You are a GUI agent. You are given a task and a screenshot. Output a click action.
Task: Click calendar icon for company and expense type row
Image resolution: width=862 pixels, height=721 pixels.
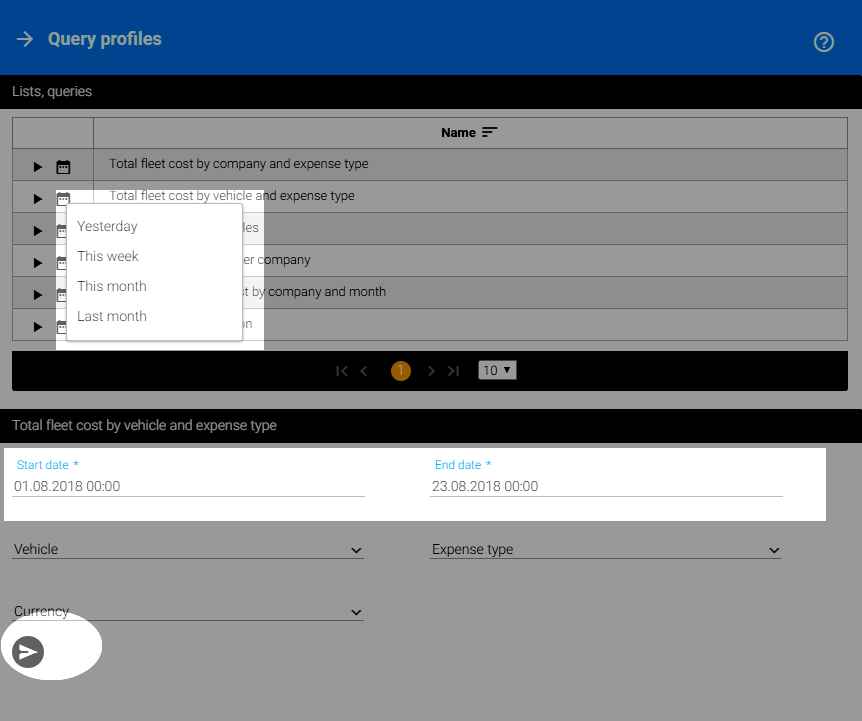tap(63, 167)
